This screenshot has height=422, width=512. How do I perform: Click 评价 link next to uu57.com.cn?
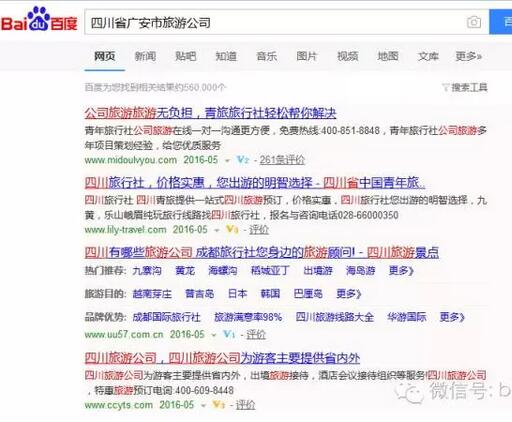click(x=256, y=334)
